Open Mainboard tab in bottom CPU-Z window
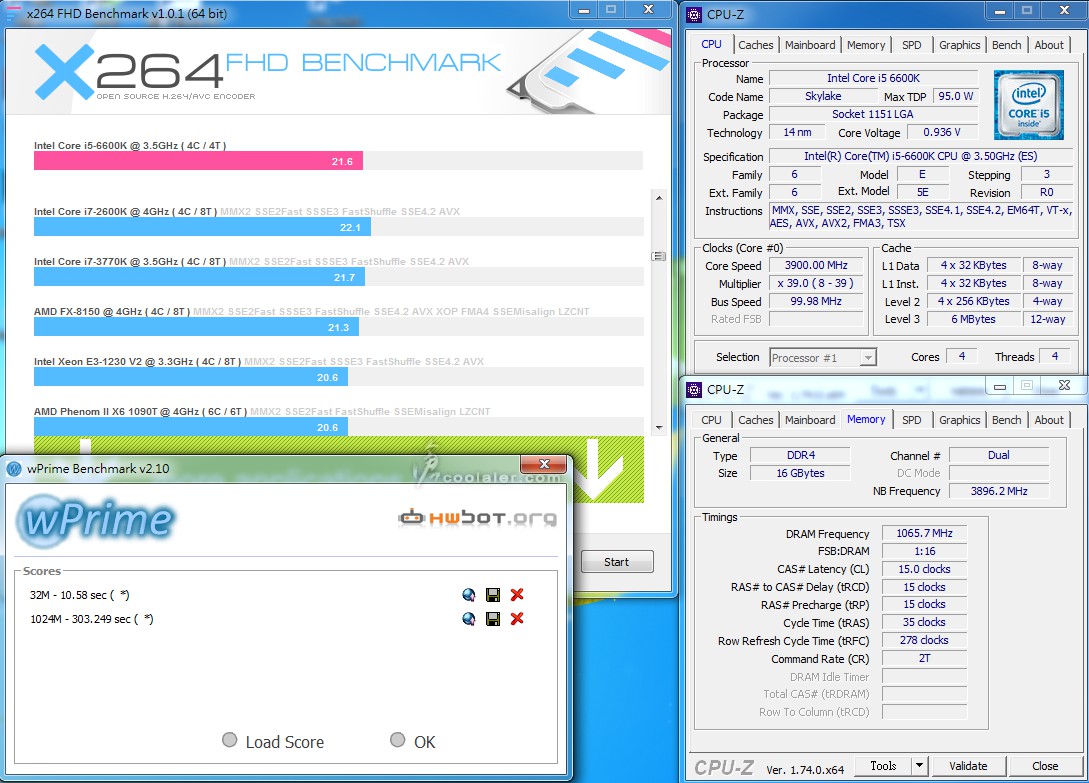The width and height of the screenshot is (1089, 783). click(x=810, y=420)
